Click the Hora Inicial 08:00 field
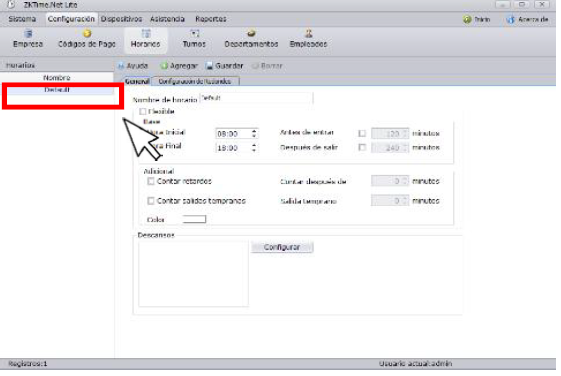The height and width of the screenshot is (376, 561). point(236,134)
